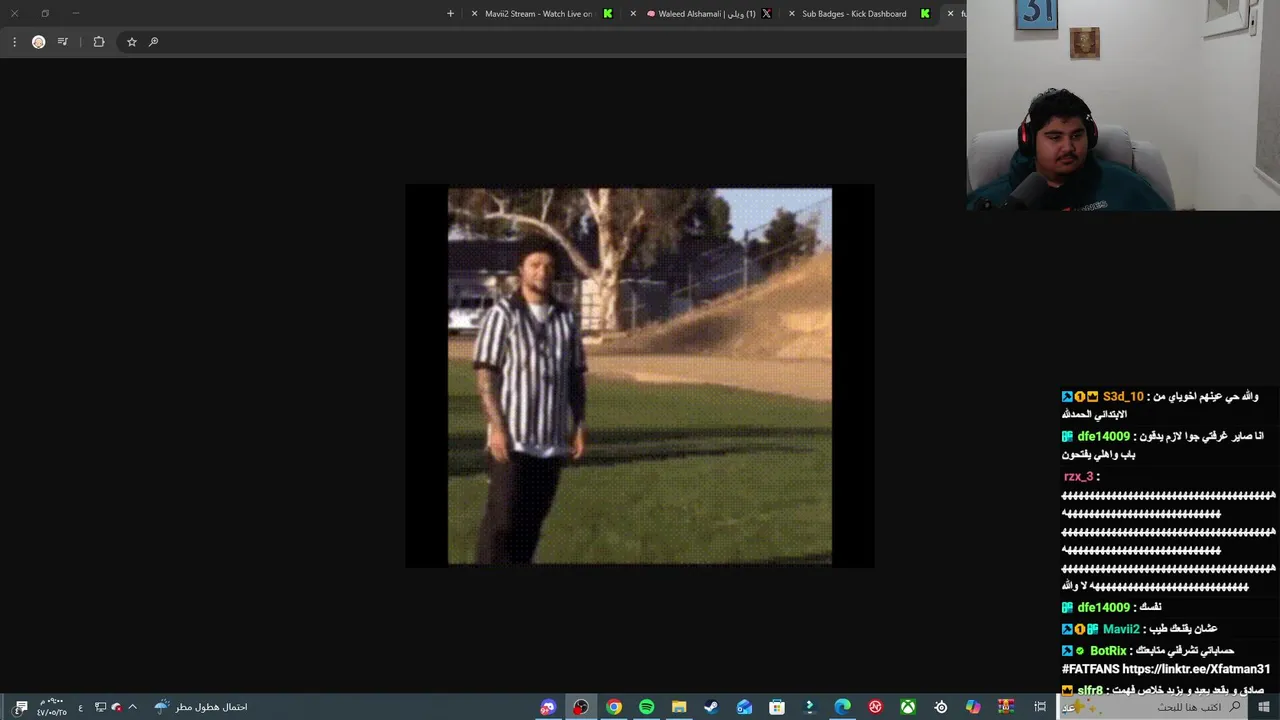Bookmark this page with the star icon

point(131,42)
